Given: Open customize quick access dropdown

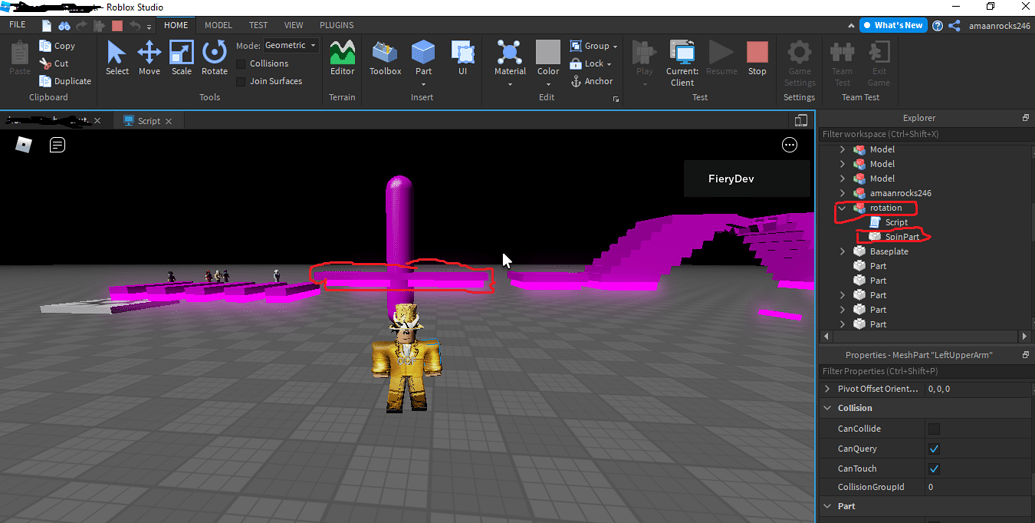Looking at the screenshot, I should (x=149, y=26).
